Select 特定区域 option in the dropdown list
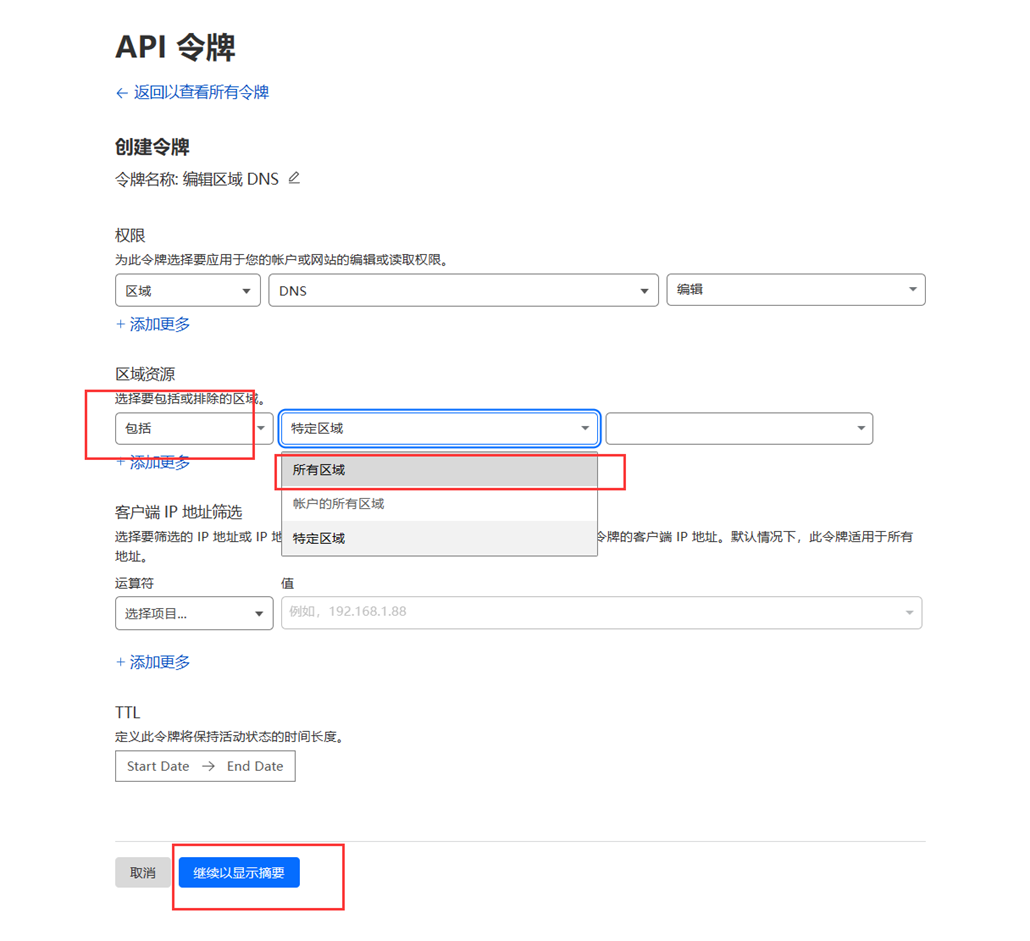Image resolution: width=1030 pixels, height=941 pixels. pos(439,538)
